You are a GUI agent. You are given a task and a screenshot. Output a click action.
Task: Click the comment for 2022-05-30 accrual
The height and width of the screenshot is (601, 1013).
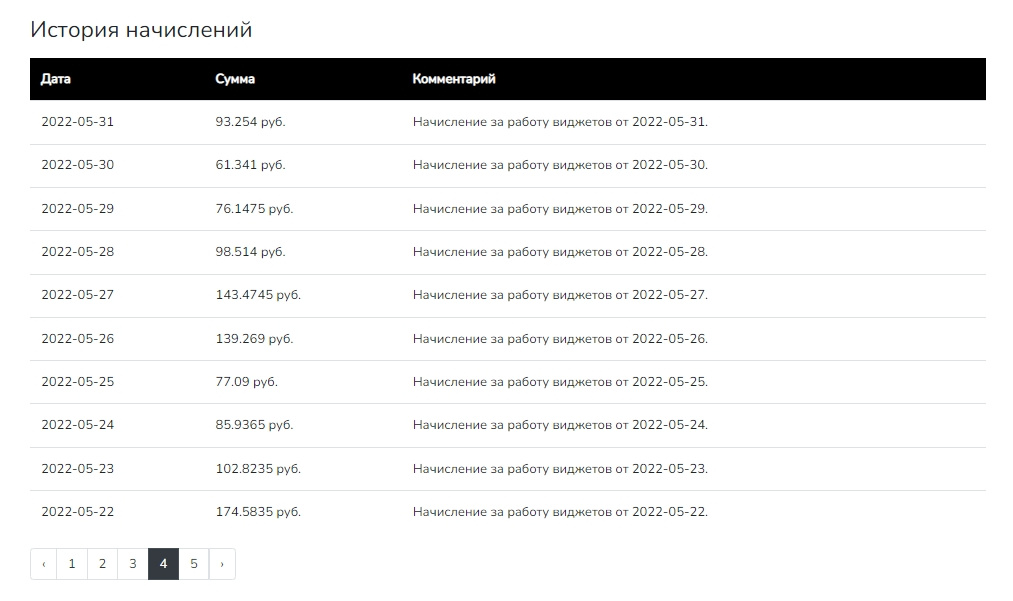point(560,165)
